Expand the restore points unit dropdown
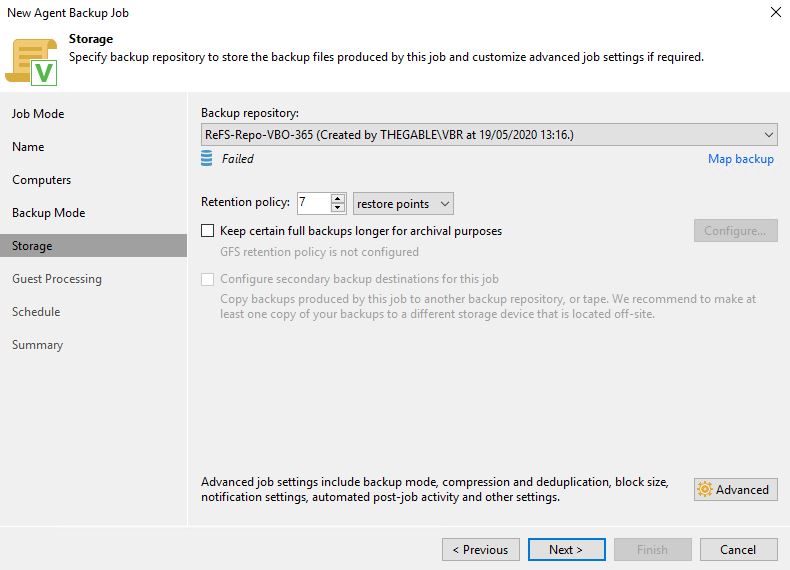Screen dimensions: 790x570 pyautogui.click(x=403, y=204)
